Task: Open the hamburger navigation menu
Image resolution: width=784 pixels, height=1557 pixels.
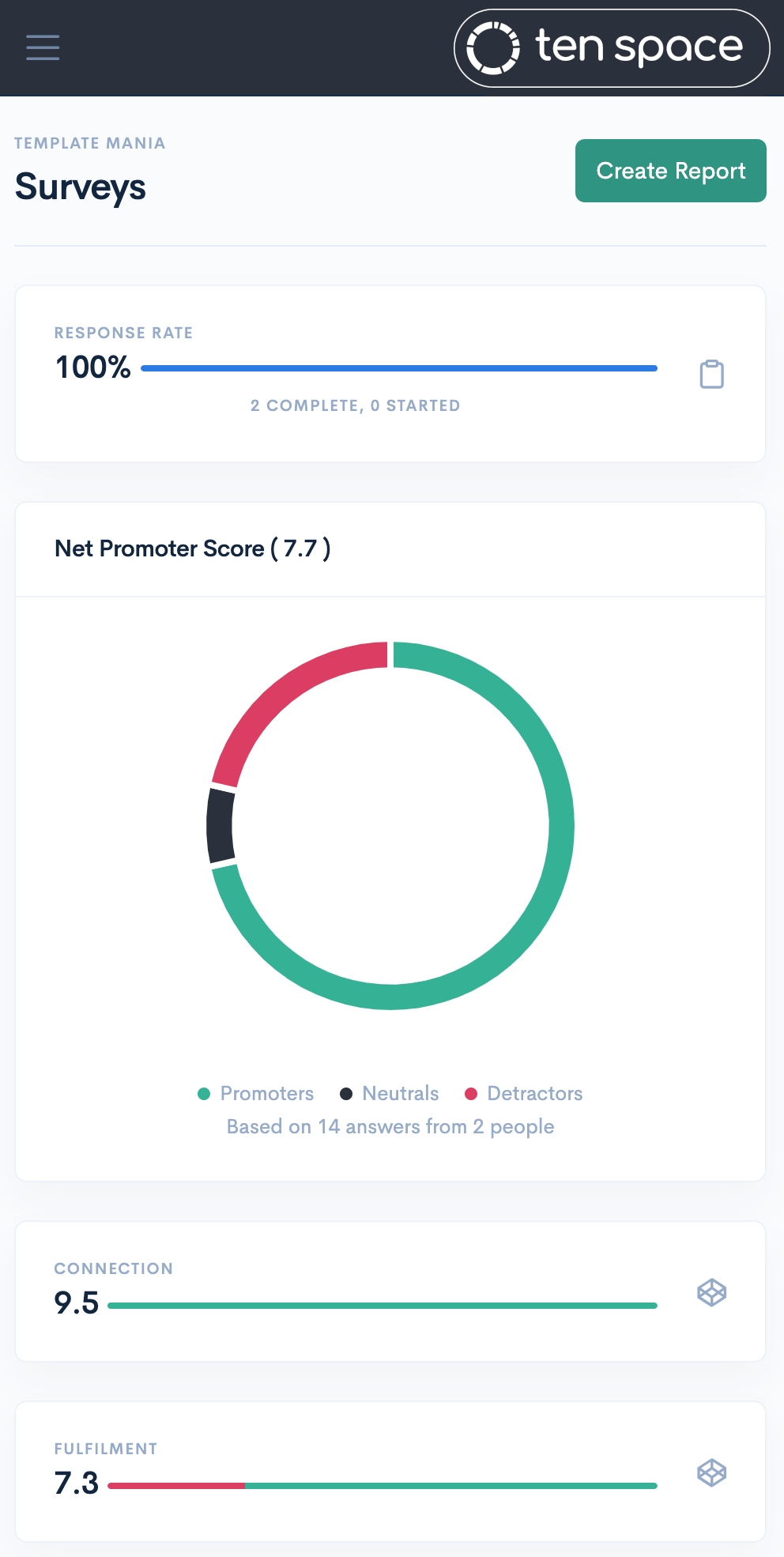Action: pos(43,47)
